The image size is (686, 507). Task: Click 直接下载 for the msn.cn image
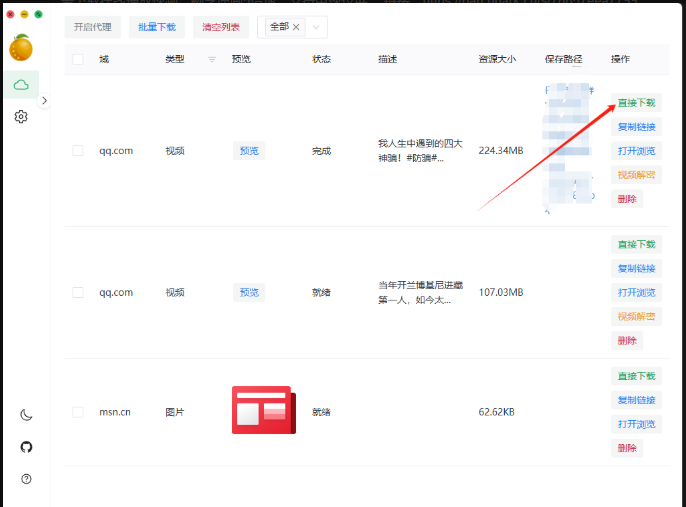point(637,376)
